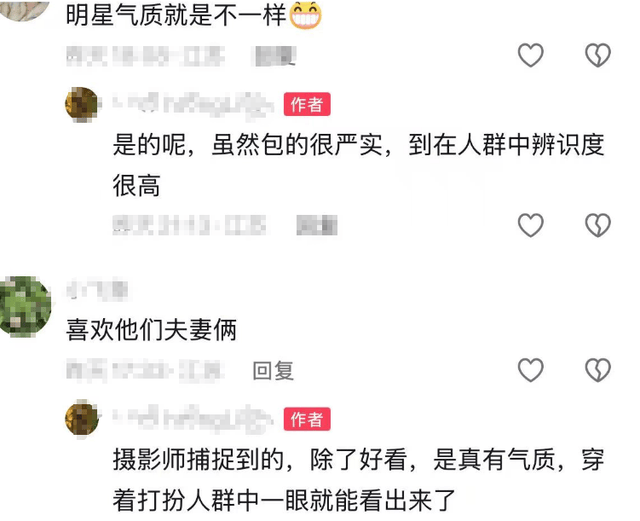This screenshot has height=521, width=640.
Task: Like the 明星气质就是不一样 comment
Action: pos(531,55)
